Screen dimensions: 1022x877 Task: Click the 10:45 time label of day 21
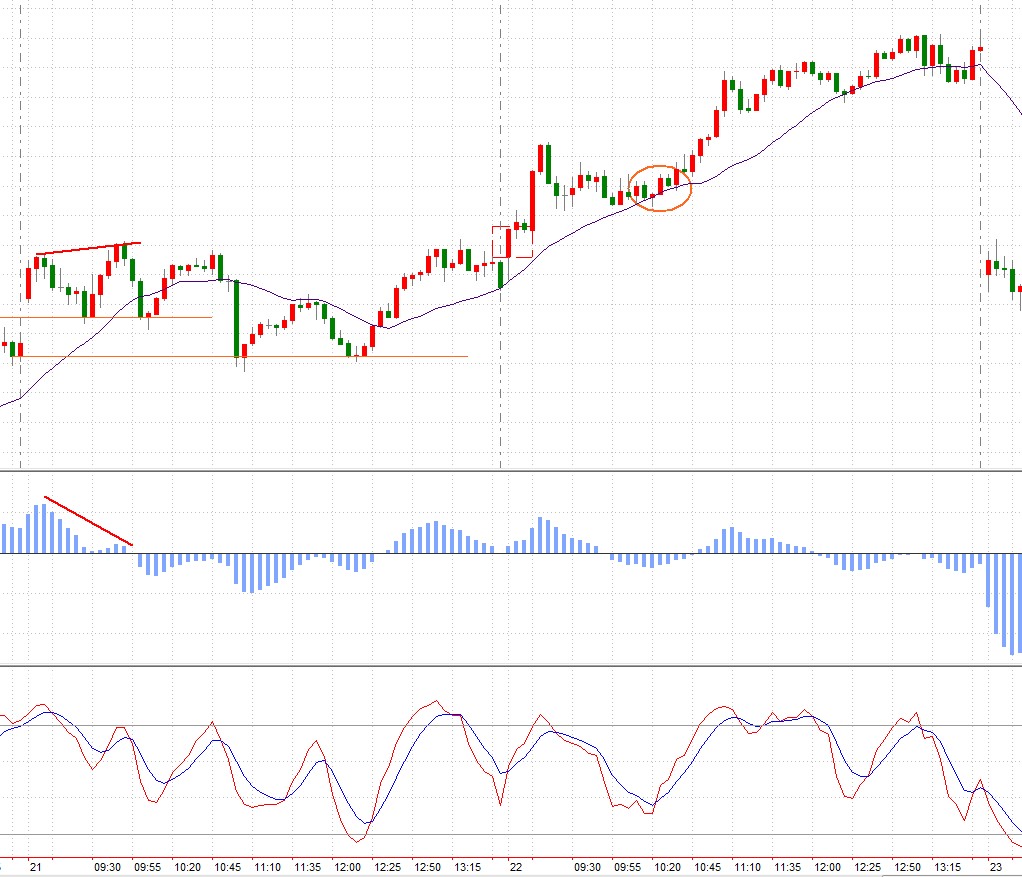[227, 867]
